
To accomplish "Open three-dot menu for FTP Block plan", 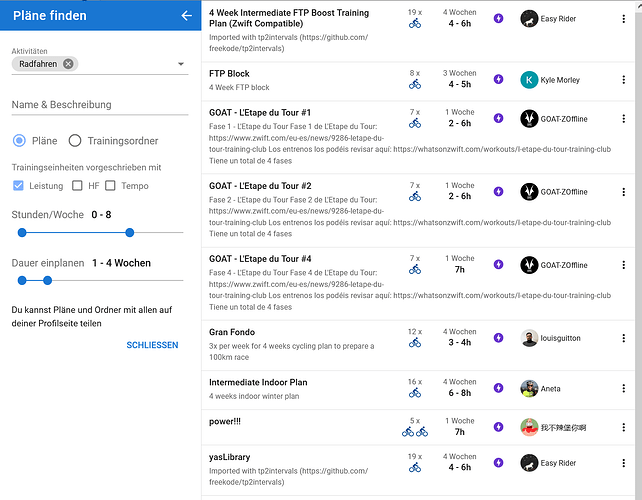I will coord(623,79).
